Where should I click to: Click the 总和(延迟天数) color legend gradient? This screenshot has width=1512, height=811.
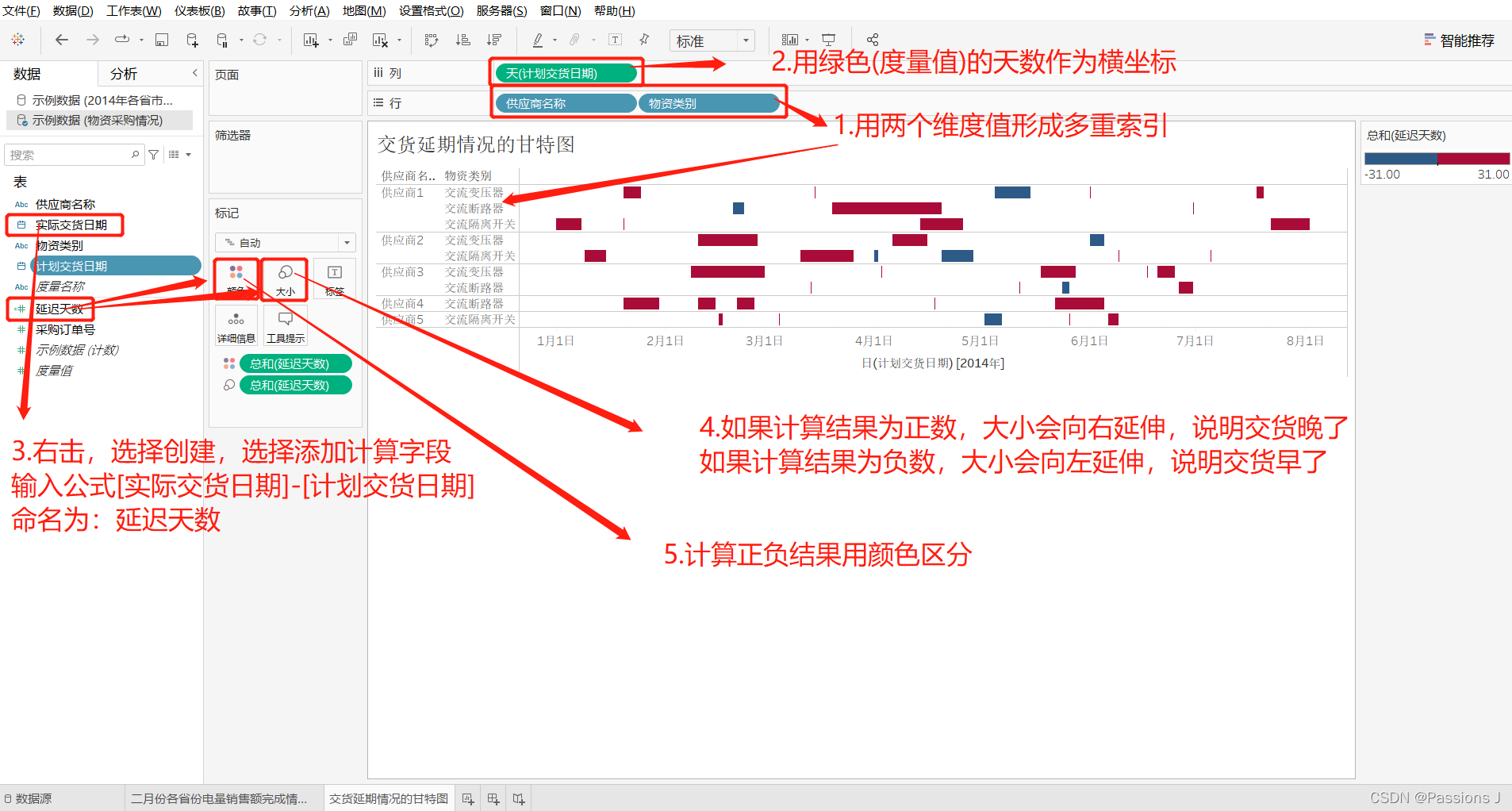pos(1436,159)
